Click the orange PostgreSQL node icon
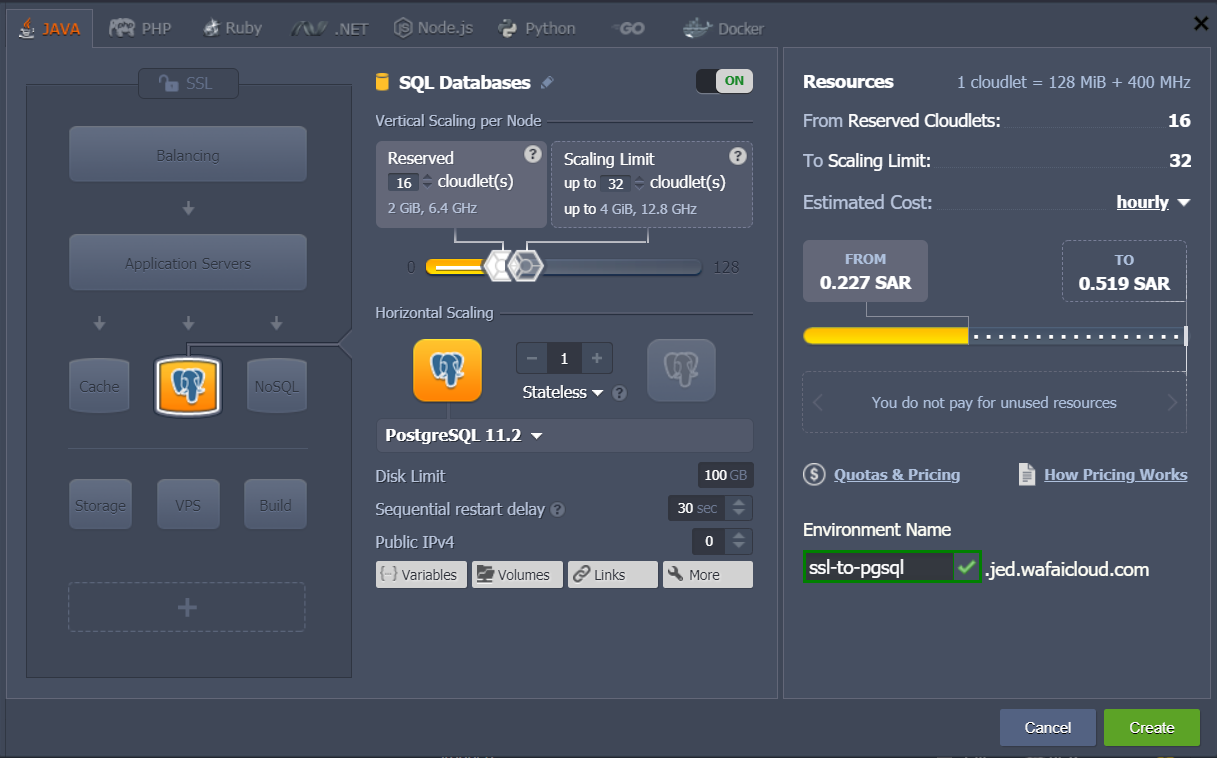The width and height of the screenshot is (1217, 758). point(448,370)
